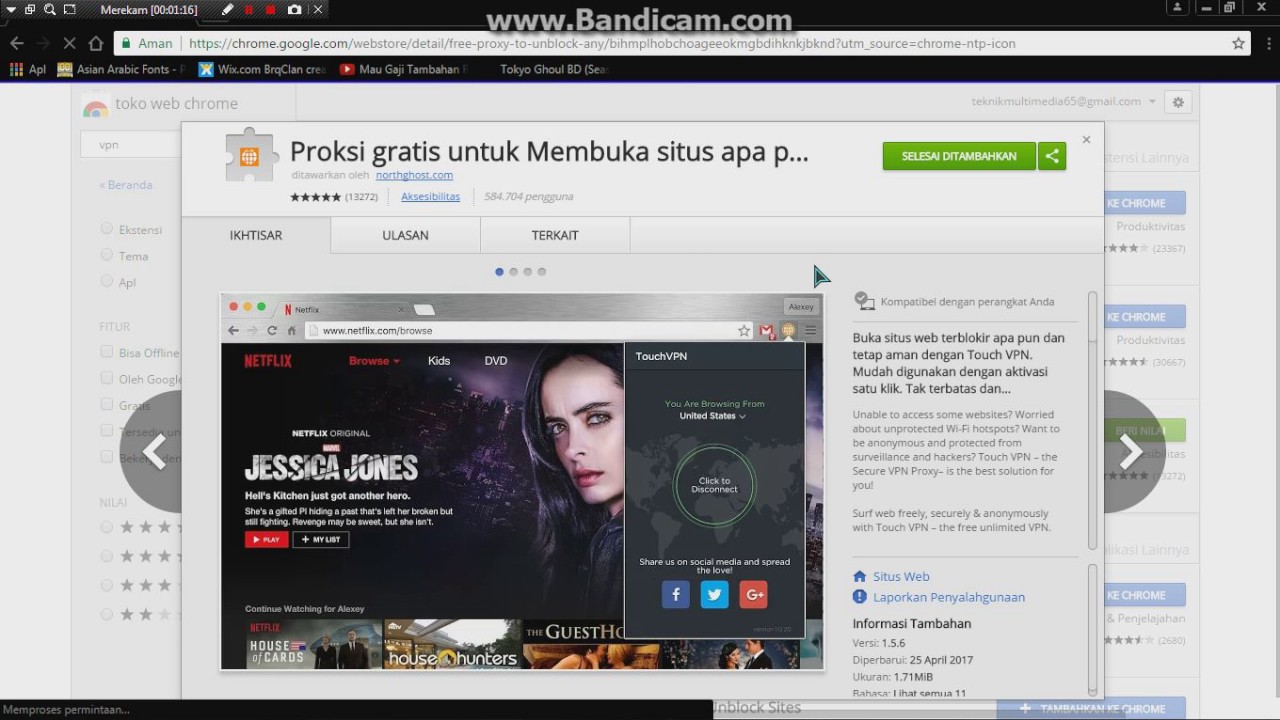This screenshot has width=1280, height=720.
Task: Click the Netflix TouchVPN screenshot preview
Action: [x=522, y=482]
